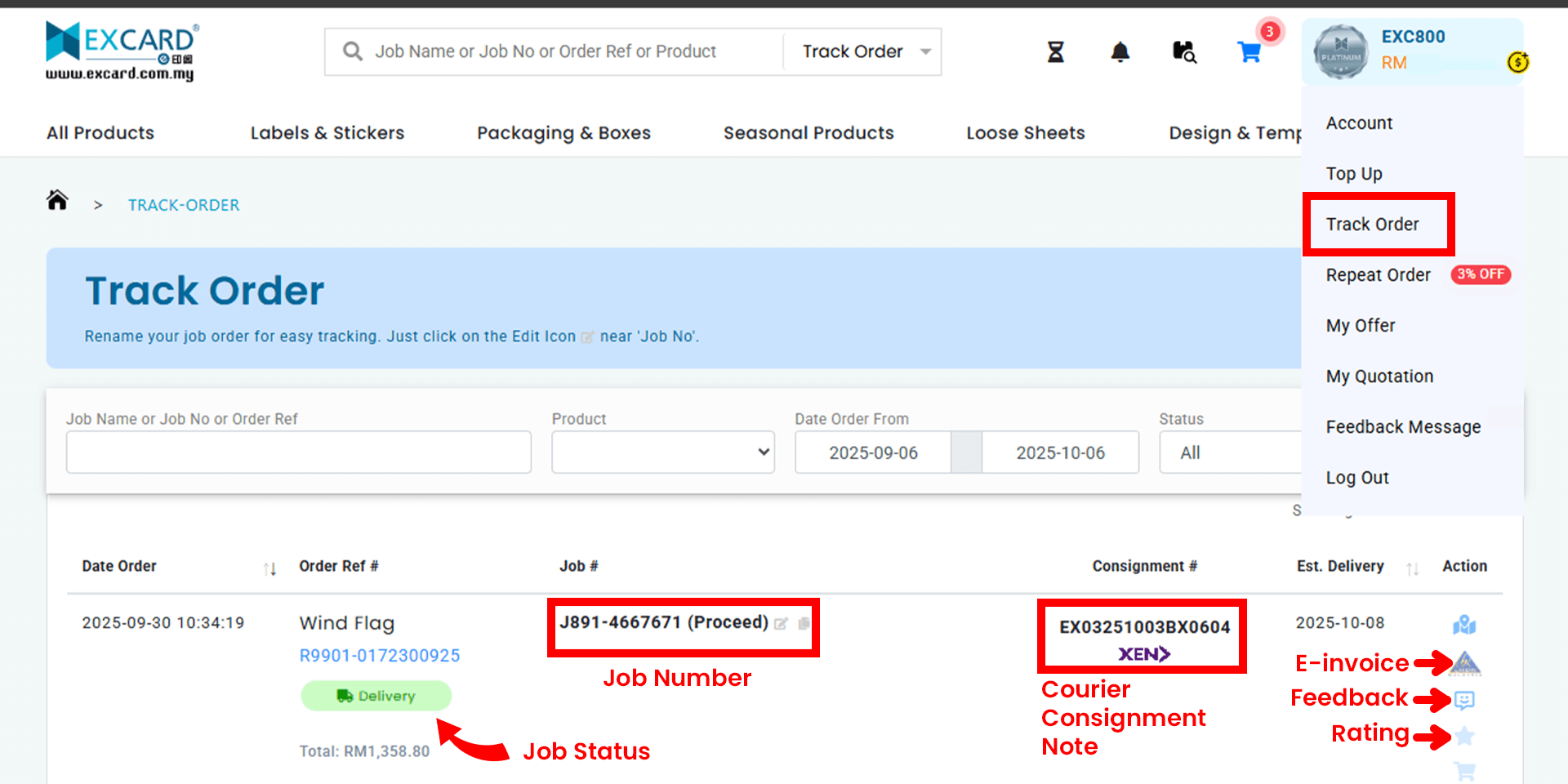
Task: Open order reference link R9901-0172300925
Action: click(379, 655)
